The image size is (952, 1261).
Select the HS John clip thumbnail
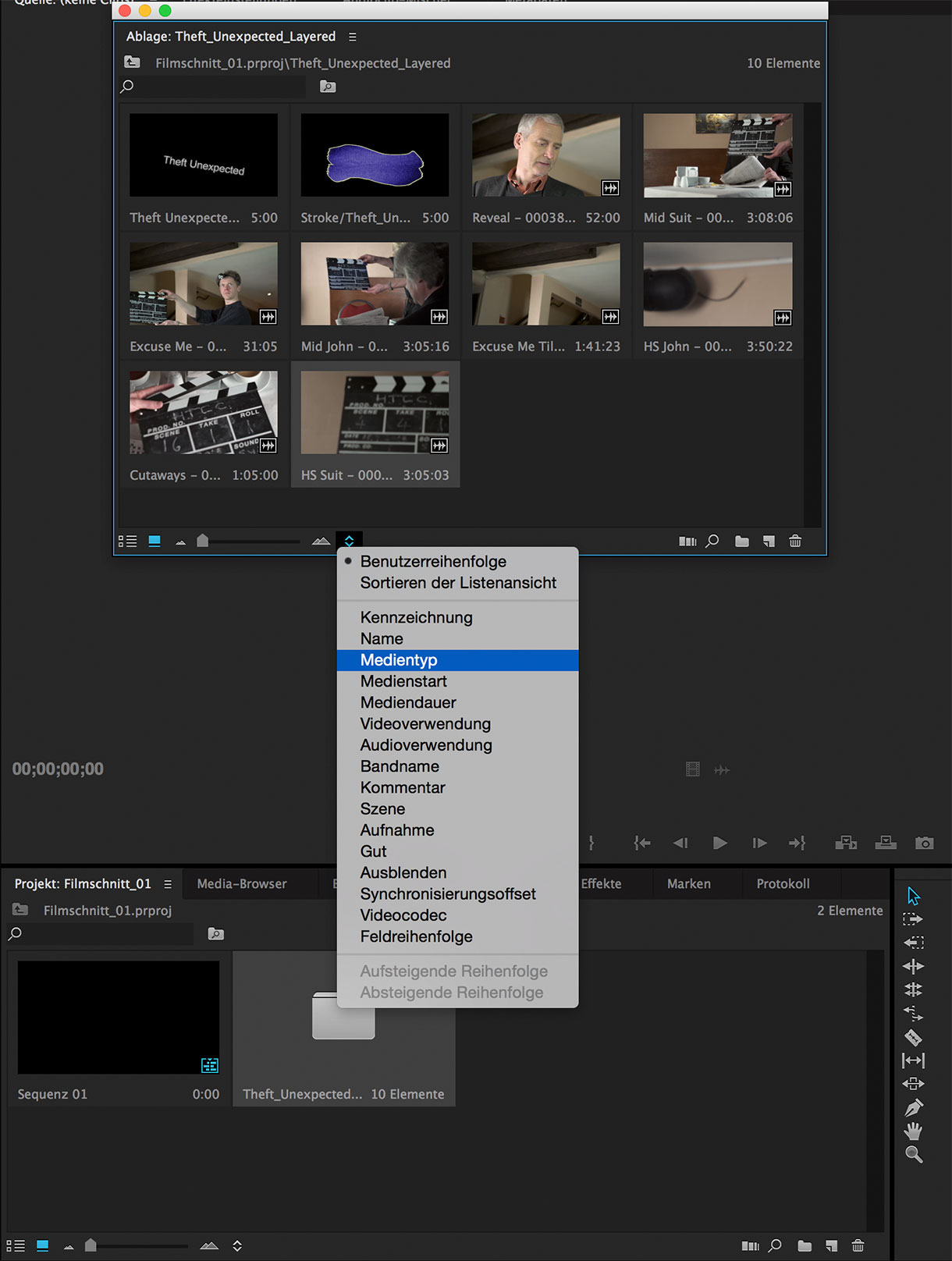click(x=718, y=284)
